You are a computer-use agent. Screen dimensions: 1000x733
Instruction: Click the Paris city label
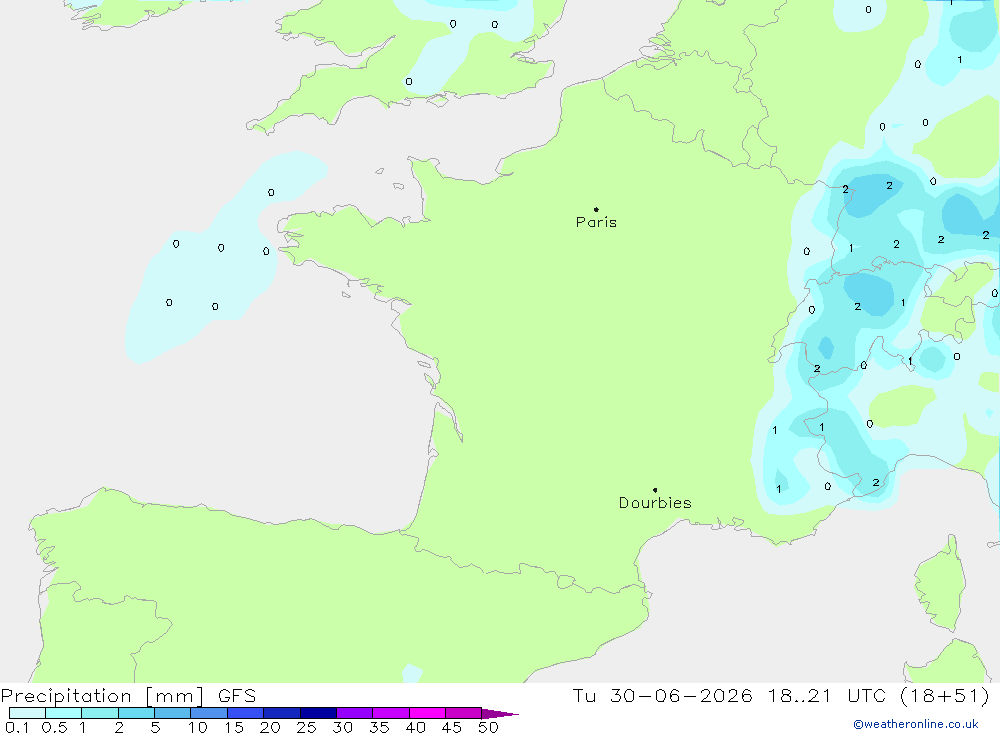pyautogui.click(x=596, y=222)
